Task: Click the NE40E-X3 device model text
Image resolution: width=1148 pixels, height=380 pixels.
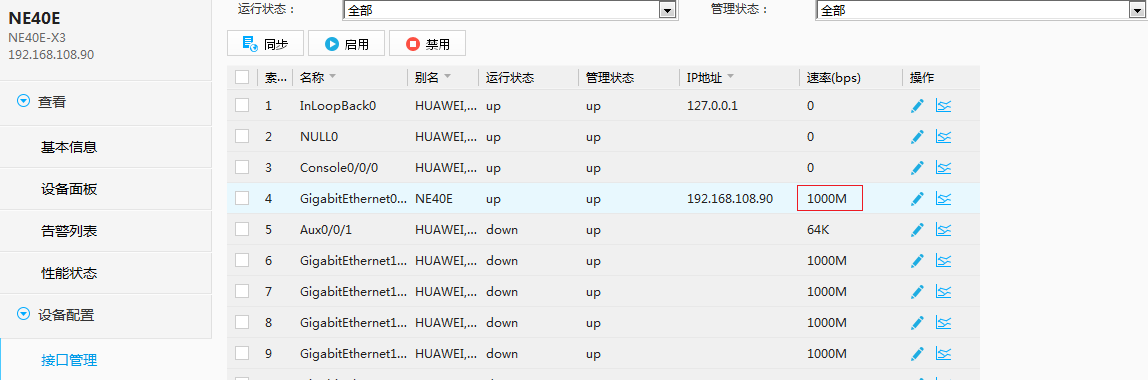Action: coord(37,37)
